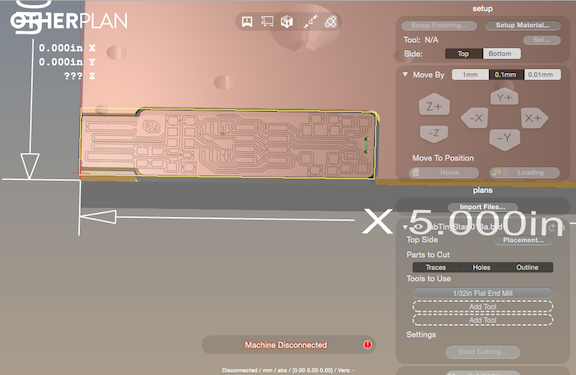
Task: Select the Bottom side option
Action: [501, 54]
